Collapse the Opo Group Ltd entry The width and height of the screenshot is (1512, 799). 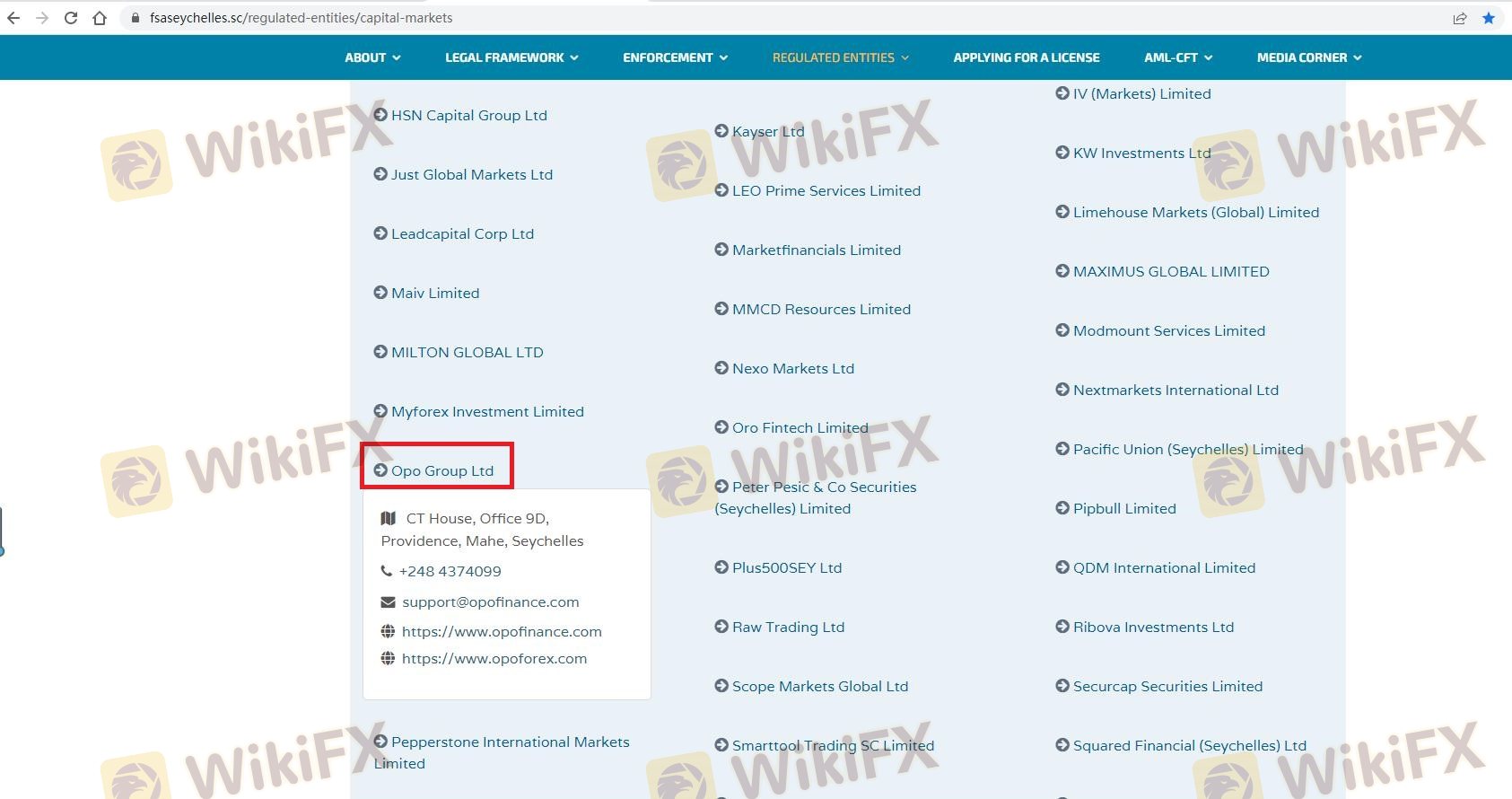click(433, 470)
